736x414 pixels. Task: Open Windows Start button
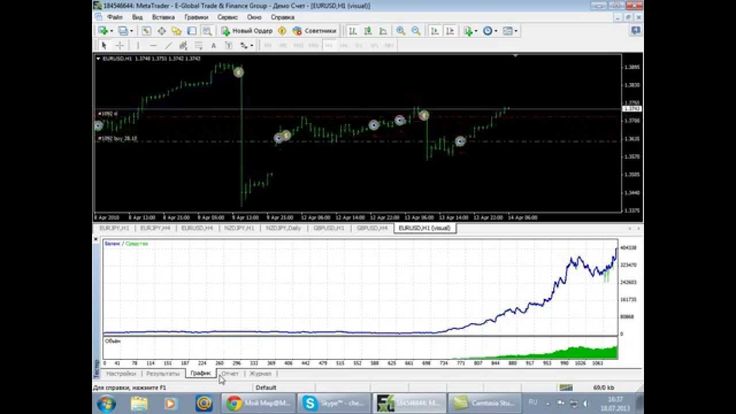pos(107,404)
